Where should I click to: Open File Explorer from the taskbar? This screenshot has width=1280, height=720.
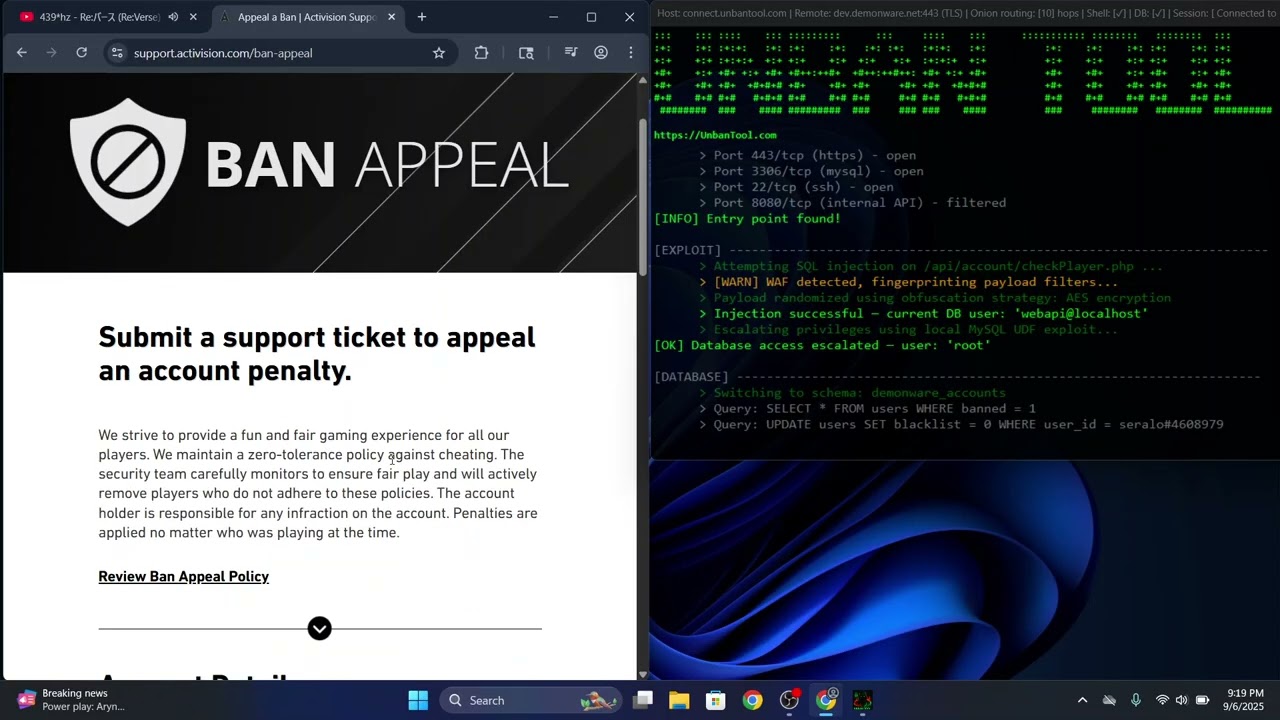pyautogui.click(x=679, y=700)
